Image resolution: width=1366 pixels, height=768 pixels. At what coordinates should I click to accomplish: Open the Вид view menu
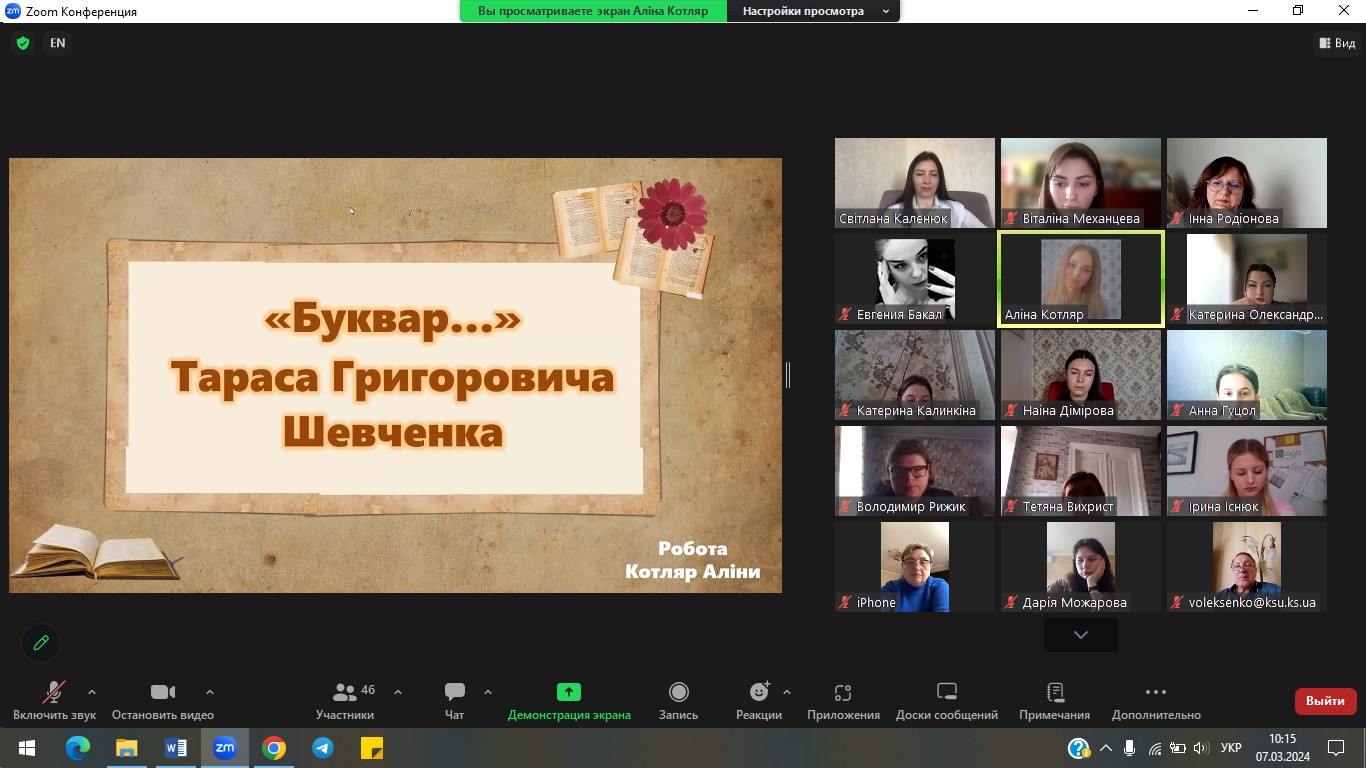click(x=1337, y=43)
